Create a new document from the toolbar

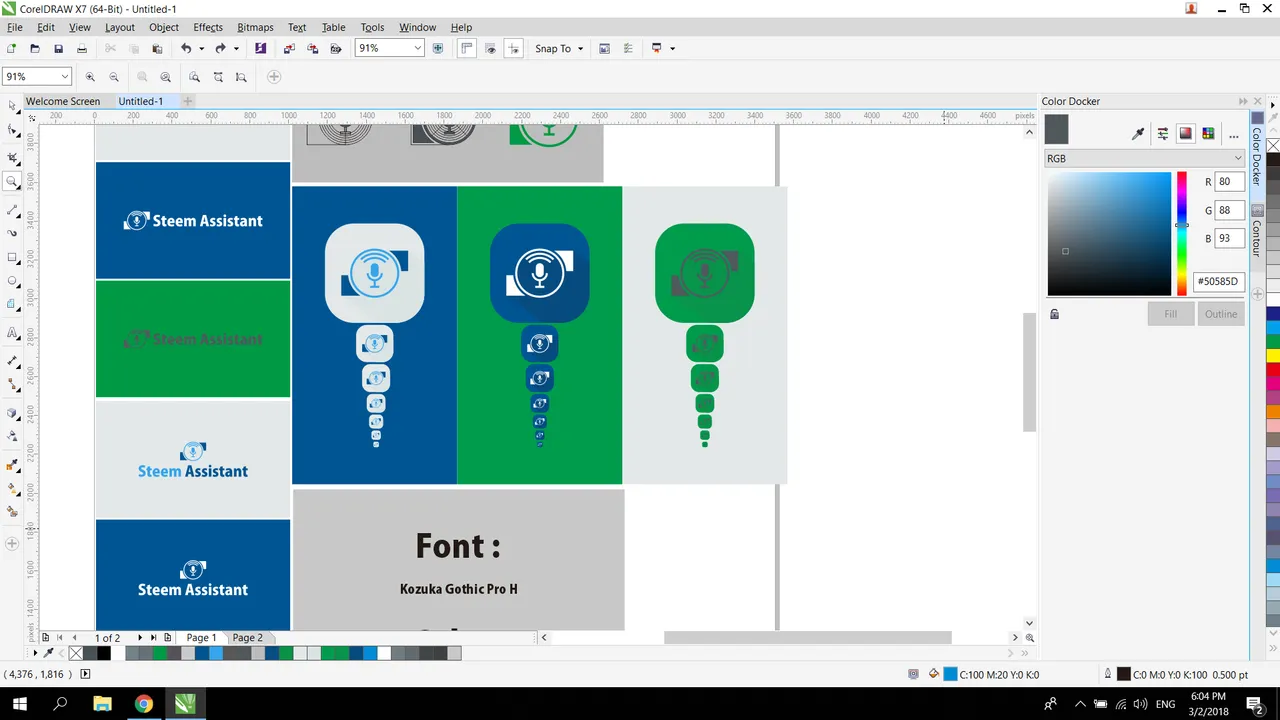(x=12, y=48)
